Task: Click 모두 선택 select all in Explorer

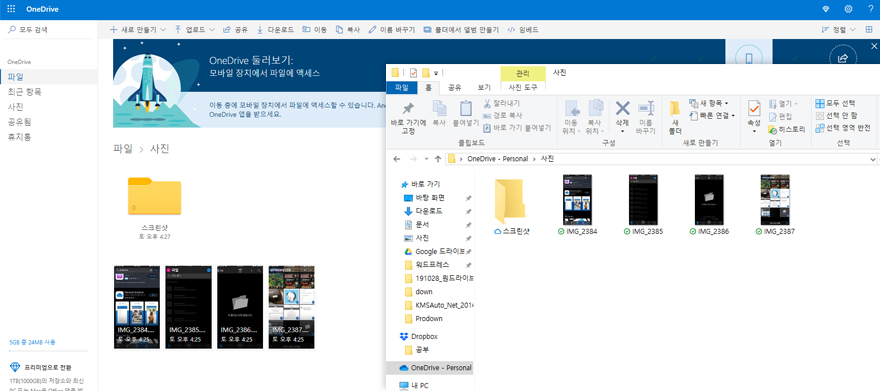Action: point(835,103)
